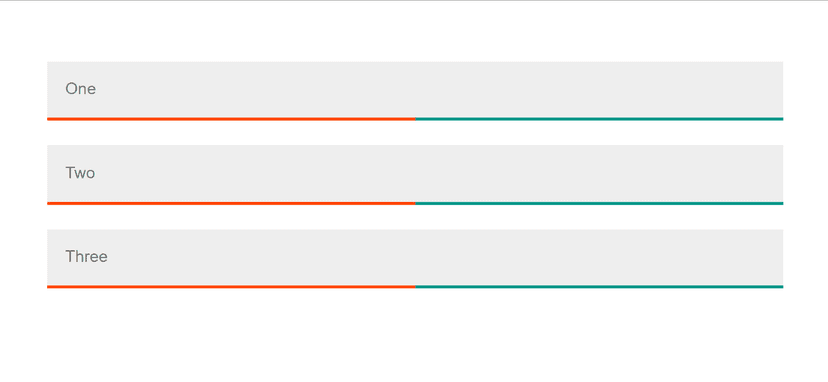
Task: Click the teal underline beneath field One
Action: tap(599, 119)
